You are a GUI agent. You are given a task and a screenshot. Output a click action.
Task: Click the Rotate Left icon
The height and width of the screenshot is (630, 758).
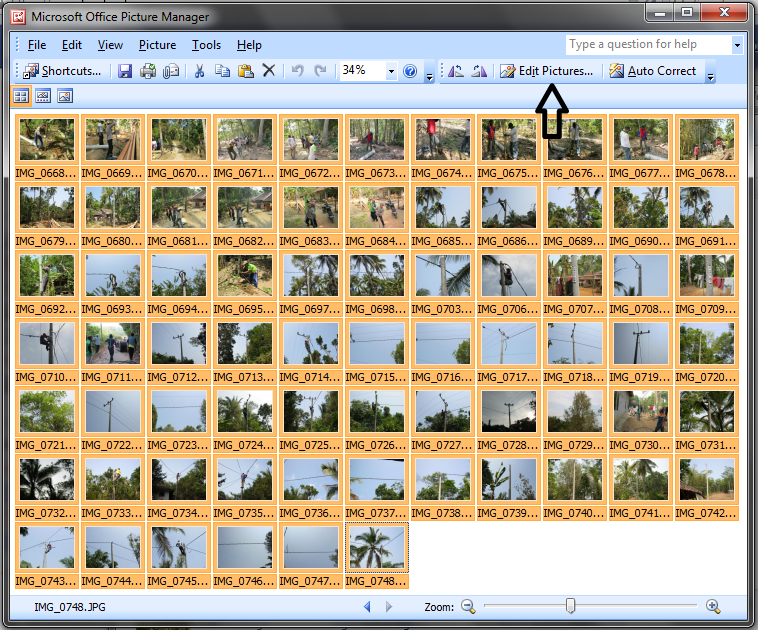tap(456, 71)
